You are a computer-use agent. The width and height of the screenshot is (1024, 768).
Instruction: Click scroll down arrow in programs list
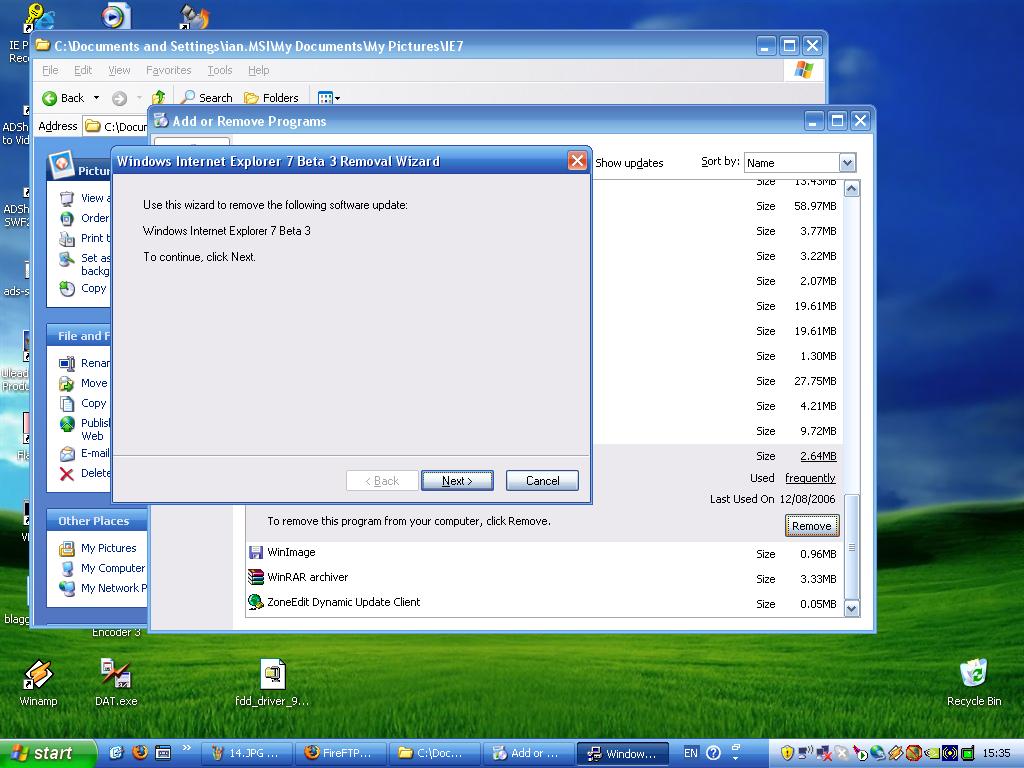pos(852,609)
